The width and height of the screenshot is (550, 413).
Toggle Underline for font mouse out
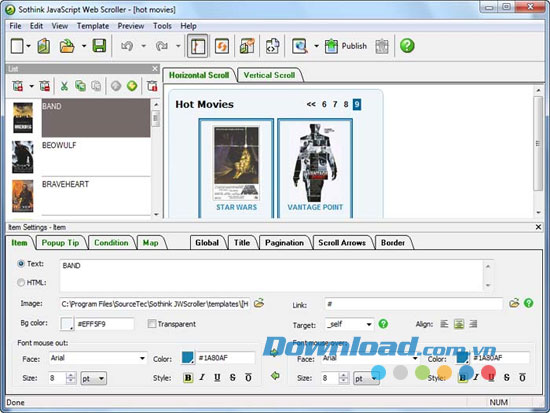(217, 378)
